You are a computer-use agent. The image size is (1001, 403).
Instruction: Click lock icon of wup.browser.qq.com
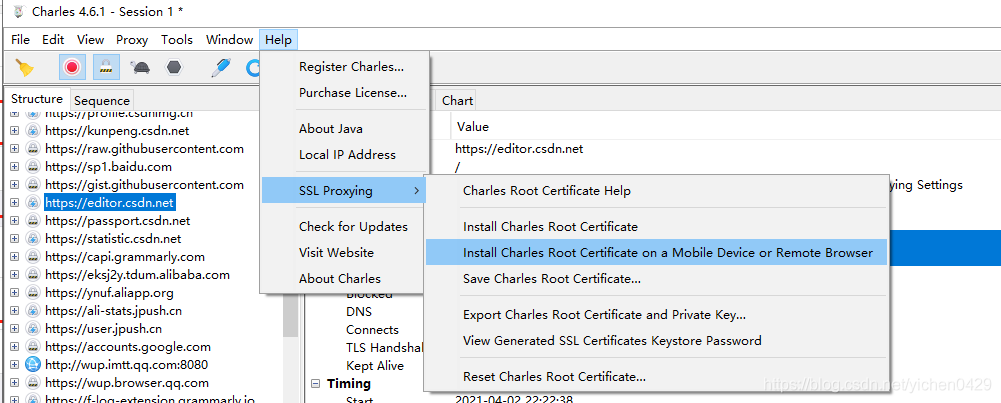32,383
